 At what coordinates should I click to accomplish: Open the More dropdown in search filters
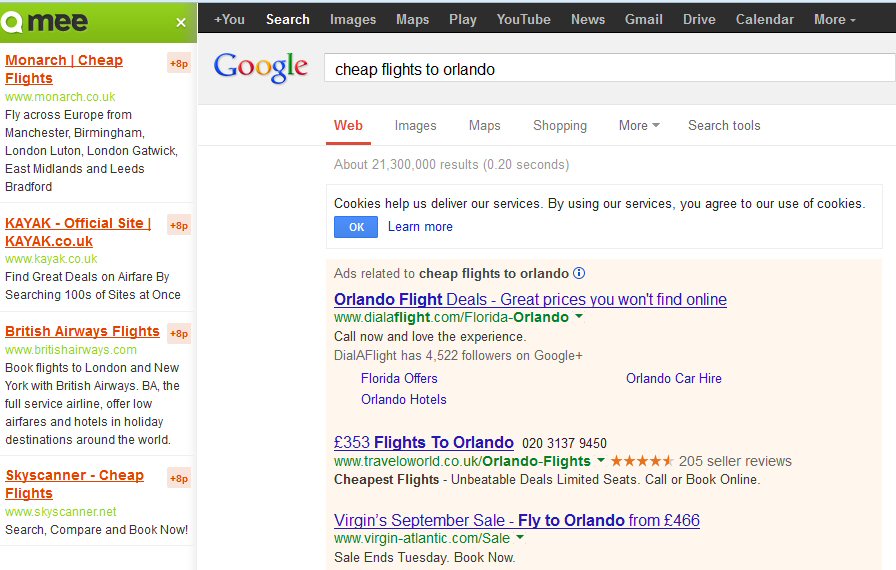639,126
